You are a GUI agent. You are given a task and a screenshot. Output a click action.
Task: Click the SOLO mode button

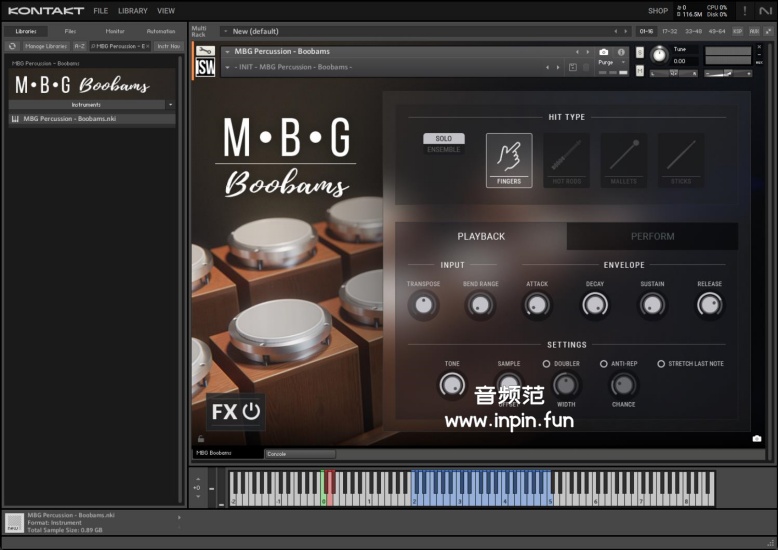click(443, 139)
